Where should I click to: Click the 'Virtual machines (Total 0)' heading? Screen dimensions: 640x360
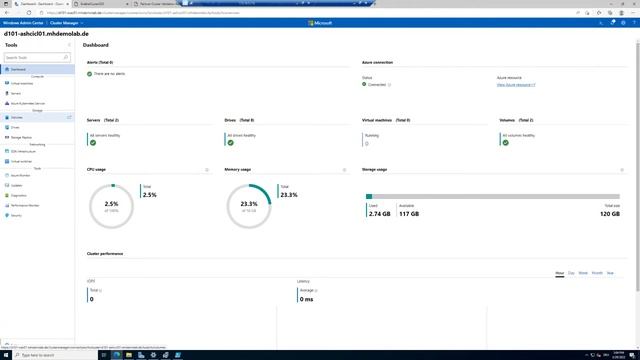pyautogui.click(x=386, y=120)
